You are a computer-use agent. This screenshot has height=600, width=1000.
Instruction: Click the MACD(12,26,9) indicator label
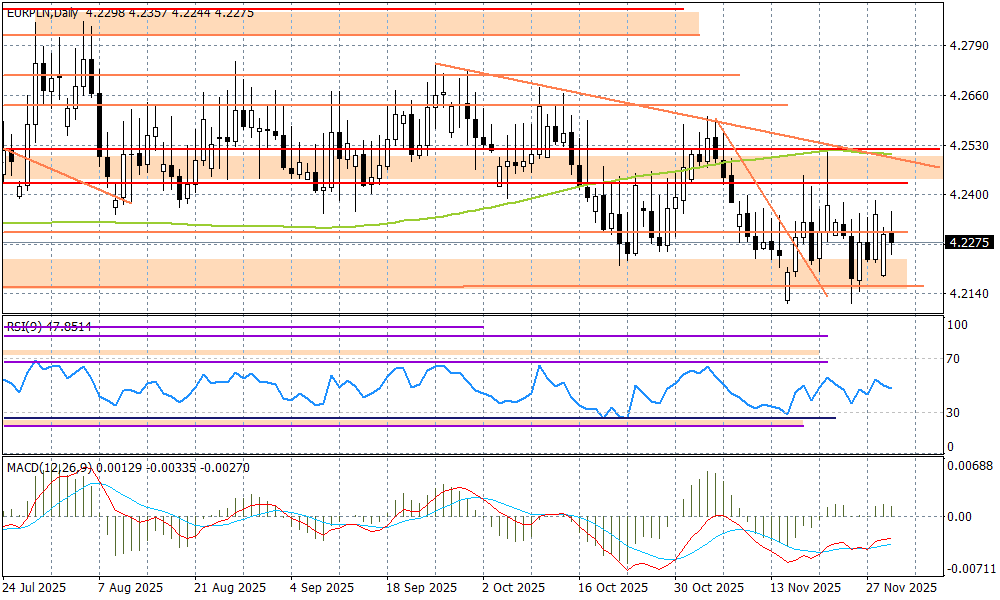click(48, 467)
